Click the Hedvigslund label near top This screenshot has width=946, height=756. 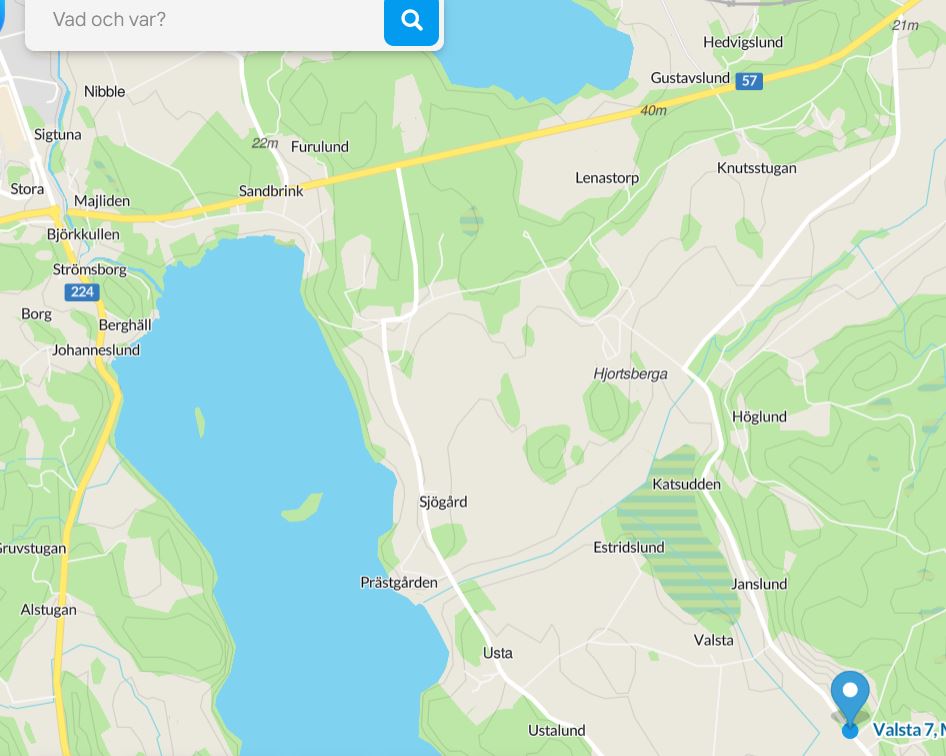743,42
